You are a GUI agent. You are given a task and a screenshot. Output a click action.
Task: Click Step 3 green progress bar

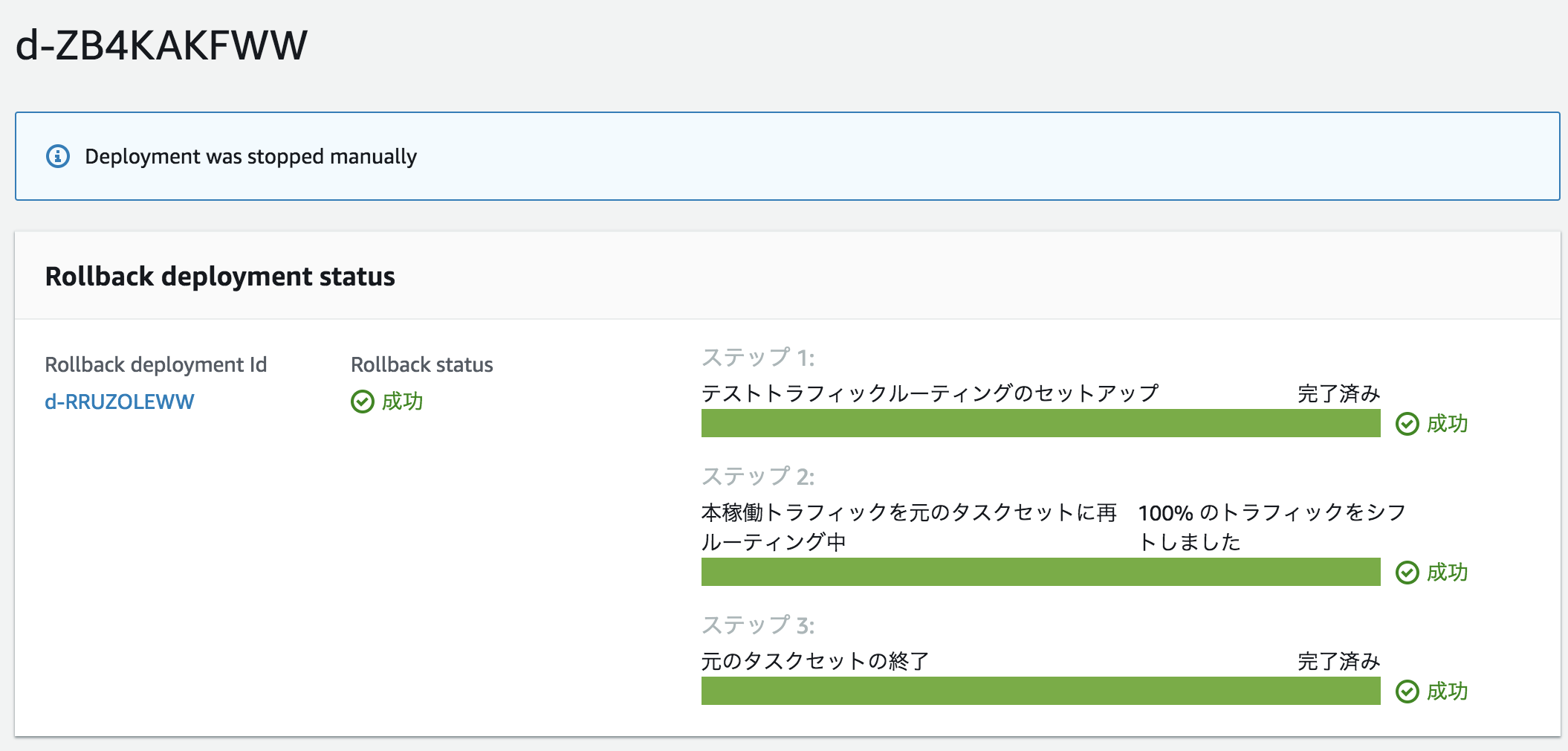(1040, 692)
